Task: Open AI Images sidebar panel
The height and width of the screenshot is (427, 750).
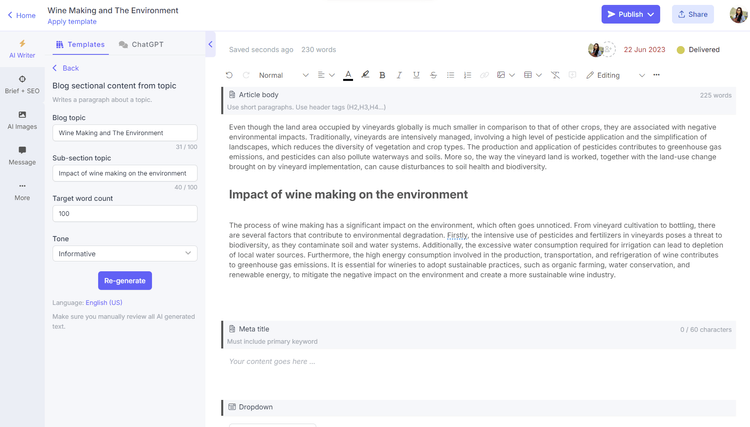Action: [x=22, y=120]
